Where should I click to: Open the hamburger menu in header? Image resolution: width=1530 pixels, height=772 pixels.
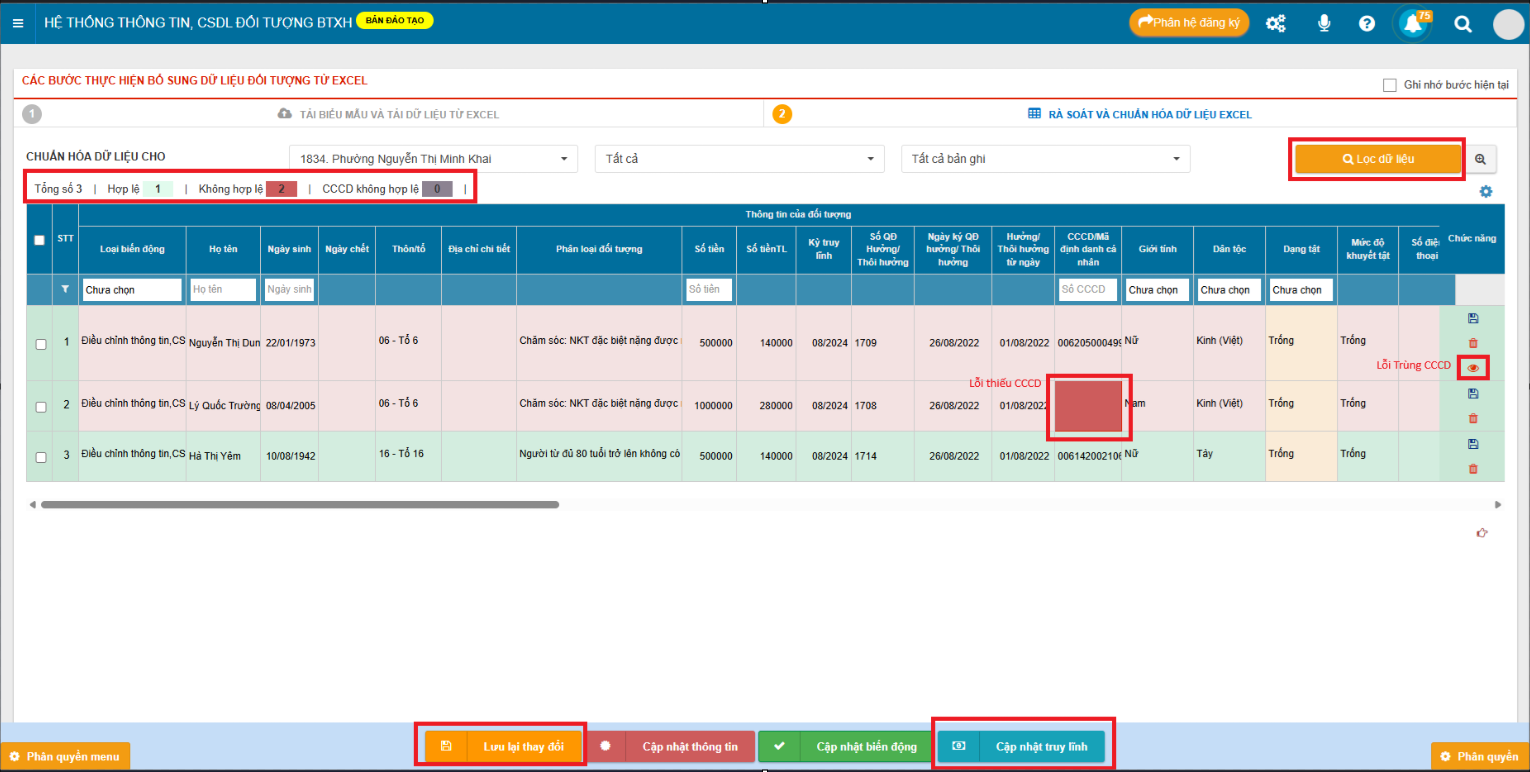18,23
